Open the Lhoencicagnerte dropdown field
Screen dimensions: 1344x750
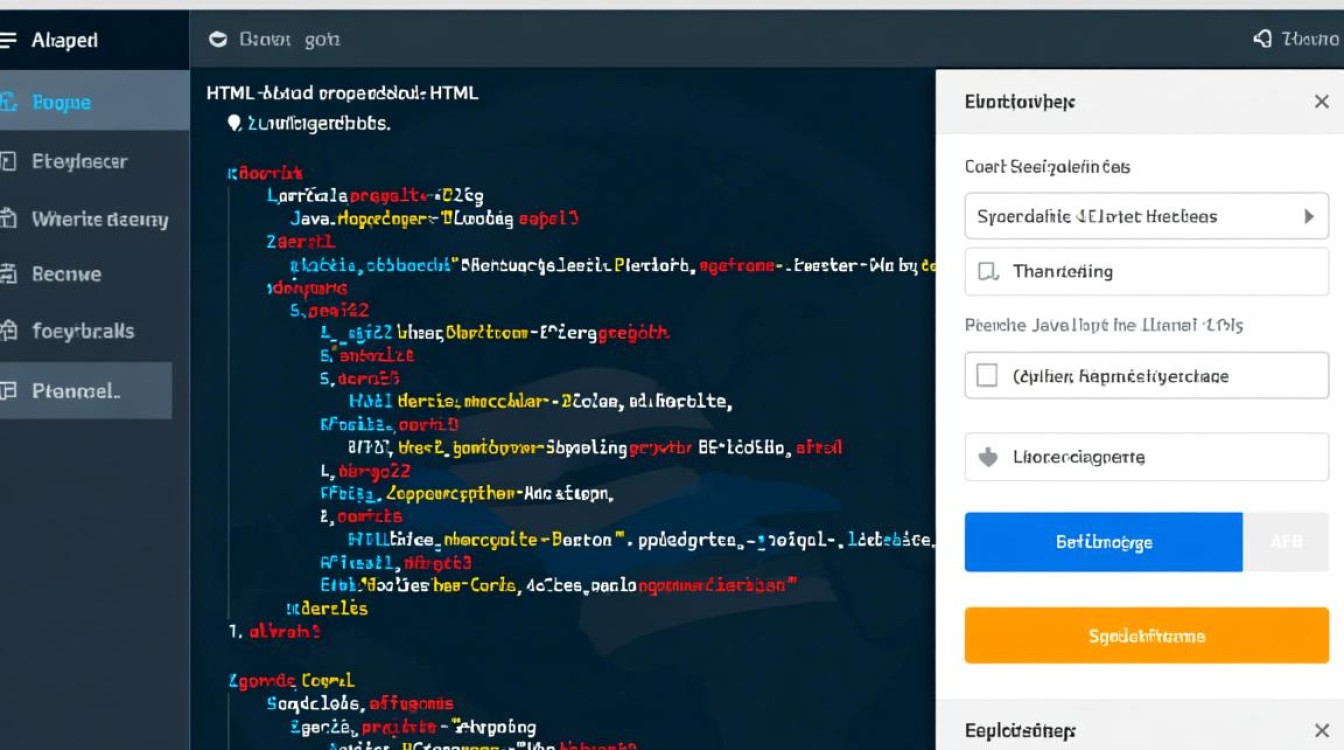(1146, 457)
